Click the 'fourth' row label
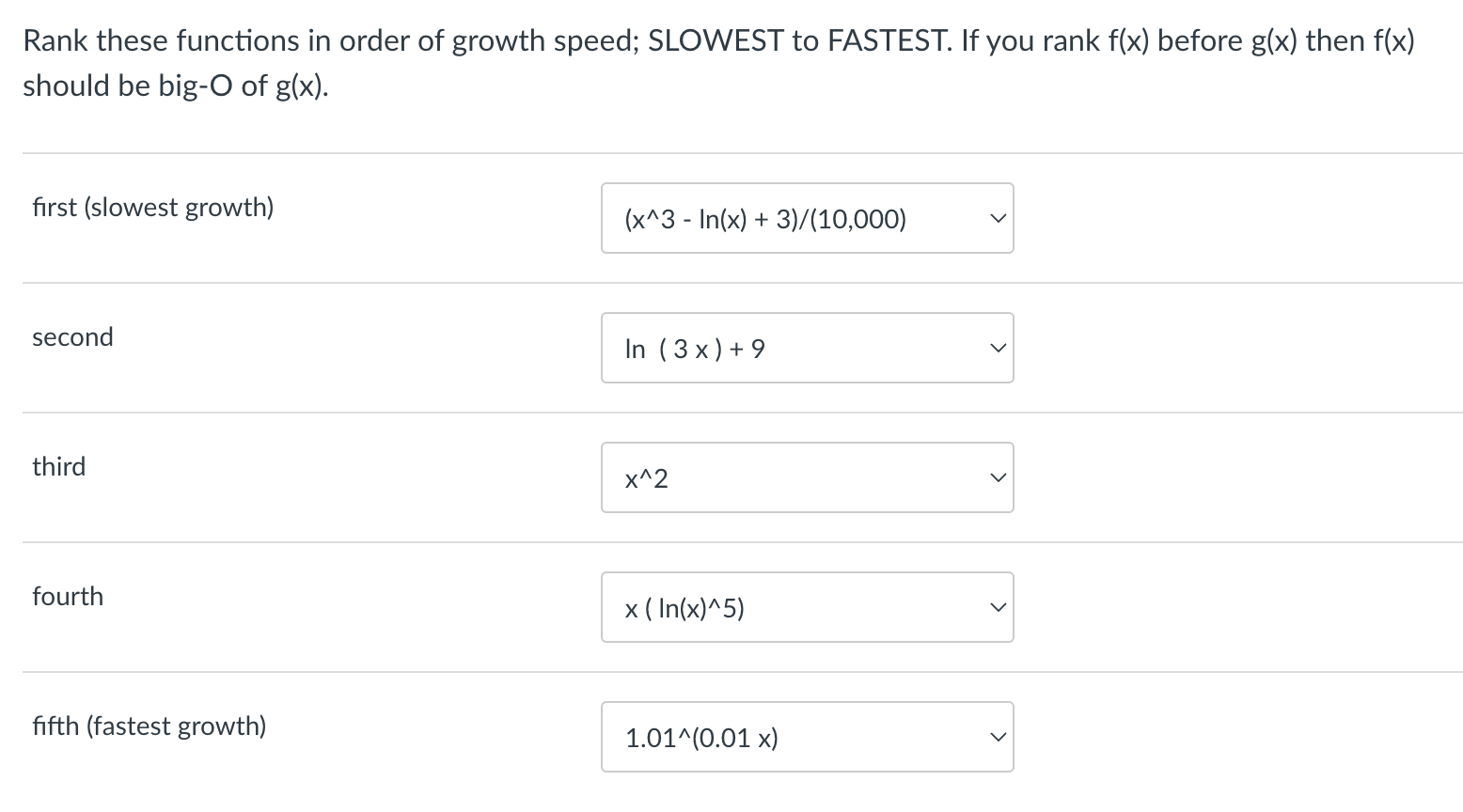1463x812 pixels. [68, 596]
